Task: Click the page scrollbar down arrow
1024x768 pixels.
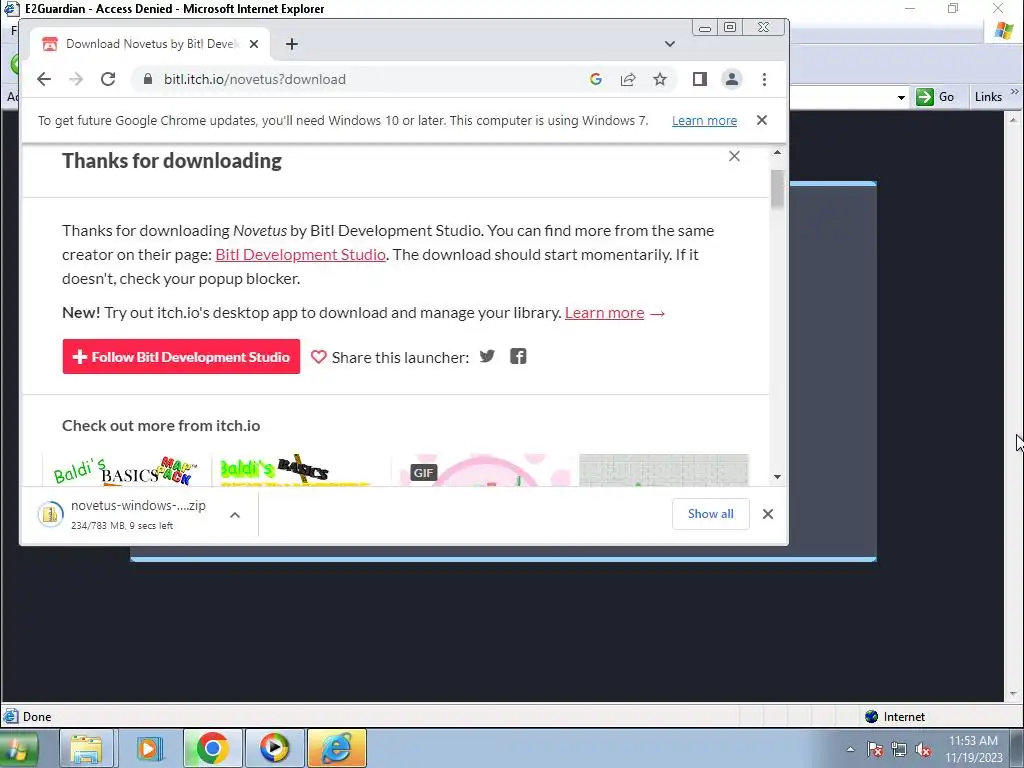Action: (777, 477)
